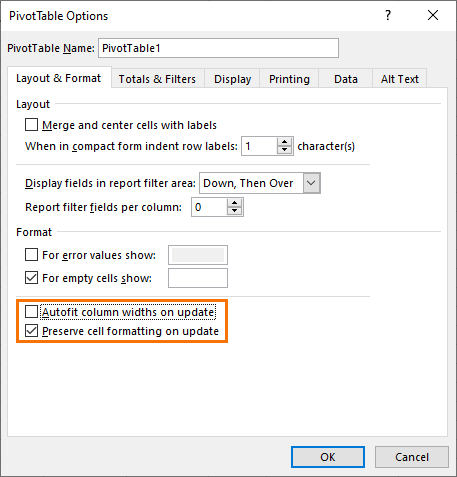The image size is (457, 477).
Task: Click the Cancel button
Action: 412,457
